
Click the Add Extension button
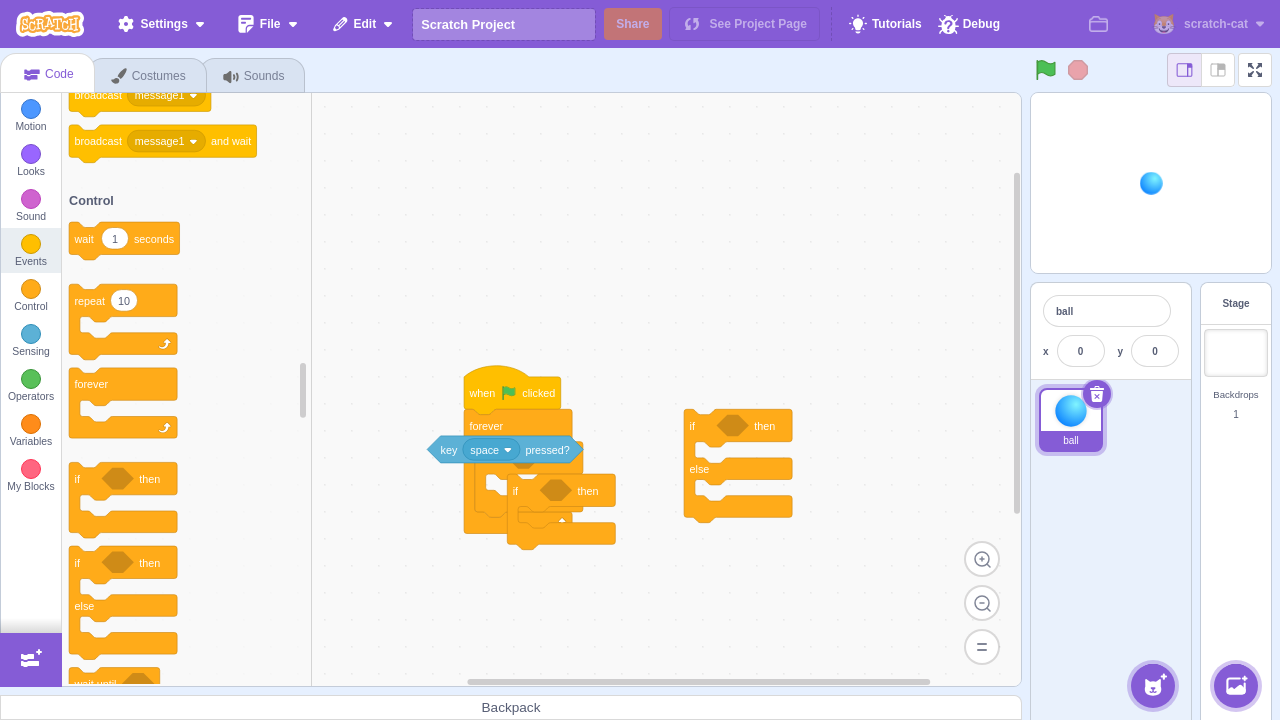point(31,660)
